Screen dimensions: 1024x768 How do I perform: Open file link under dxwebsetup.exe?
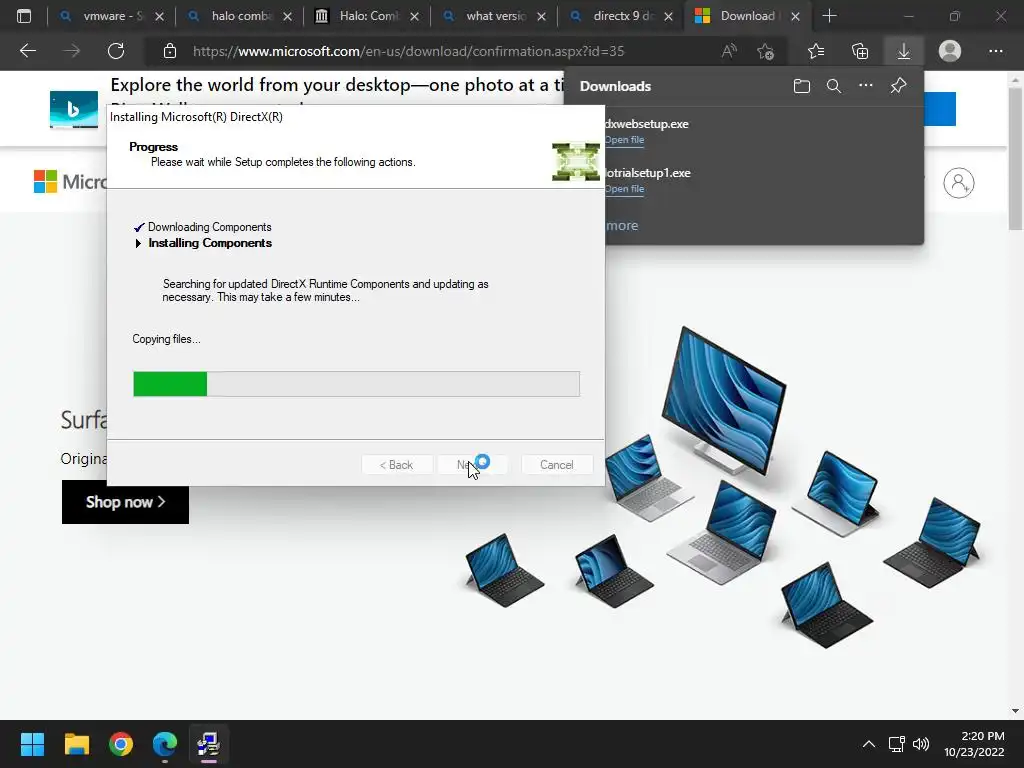pos(624,140)
